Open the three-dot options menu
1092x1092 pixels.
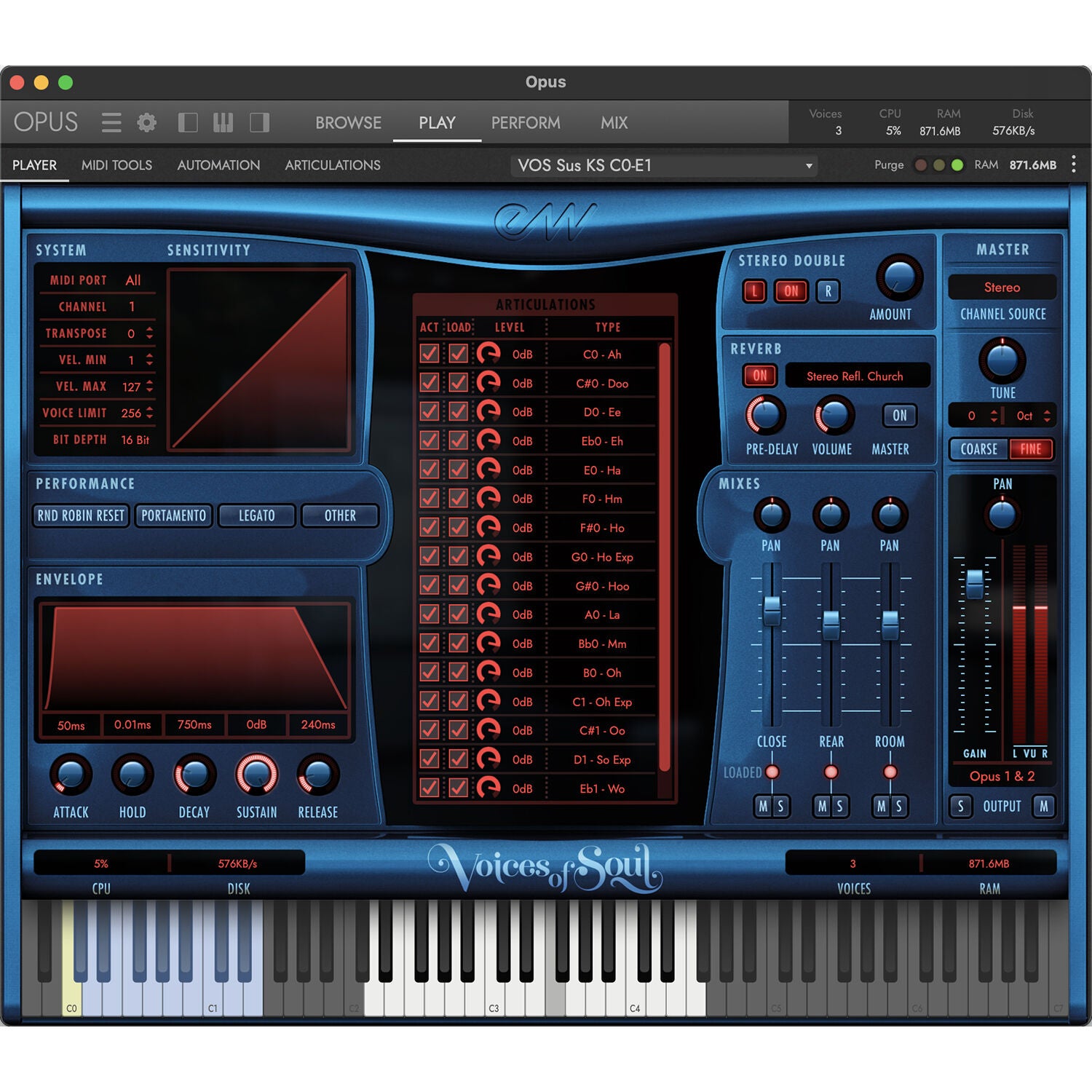click(x=1074, y=165)
